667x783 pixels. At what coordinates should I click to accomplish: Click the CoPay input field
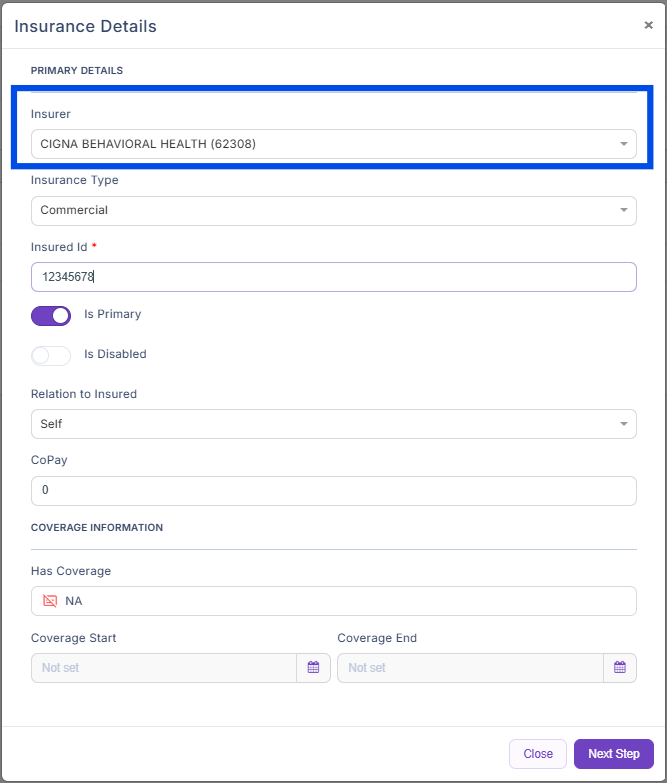point(333,491)
